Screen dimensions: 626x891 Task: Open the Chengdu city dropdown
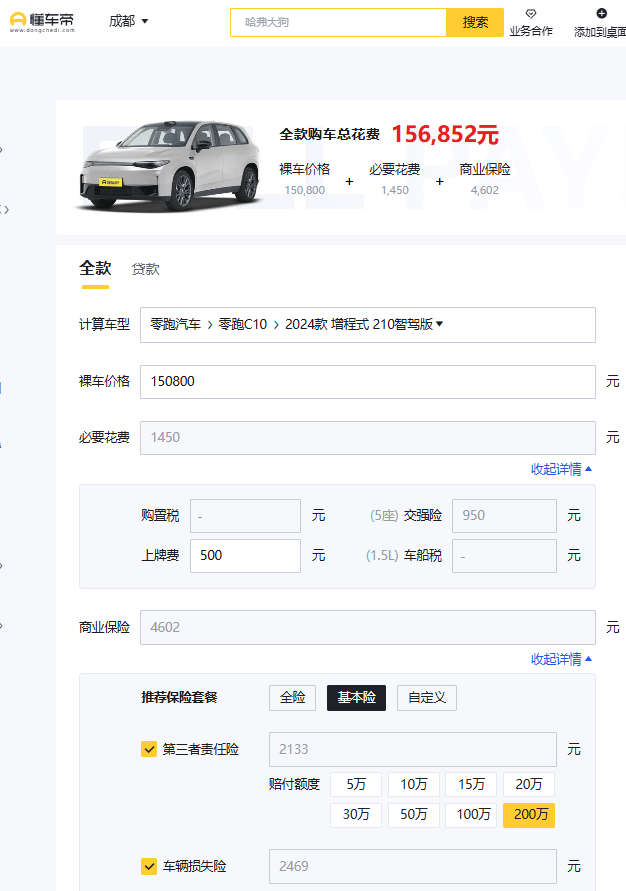click(x=129, y=21)
